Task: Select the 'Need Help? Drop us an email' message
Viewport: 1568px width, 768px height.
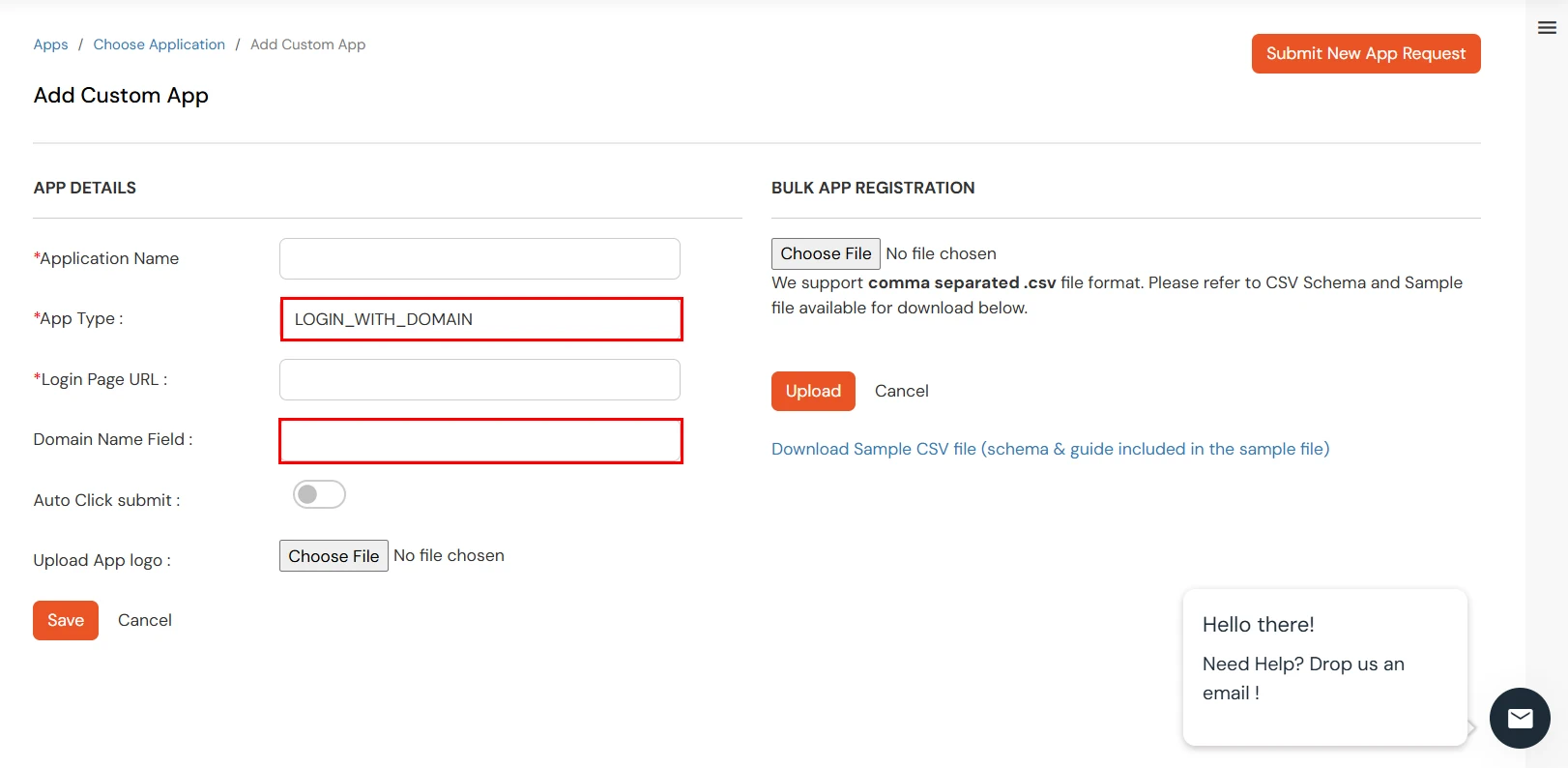Action: tap(1303, 678)
